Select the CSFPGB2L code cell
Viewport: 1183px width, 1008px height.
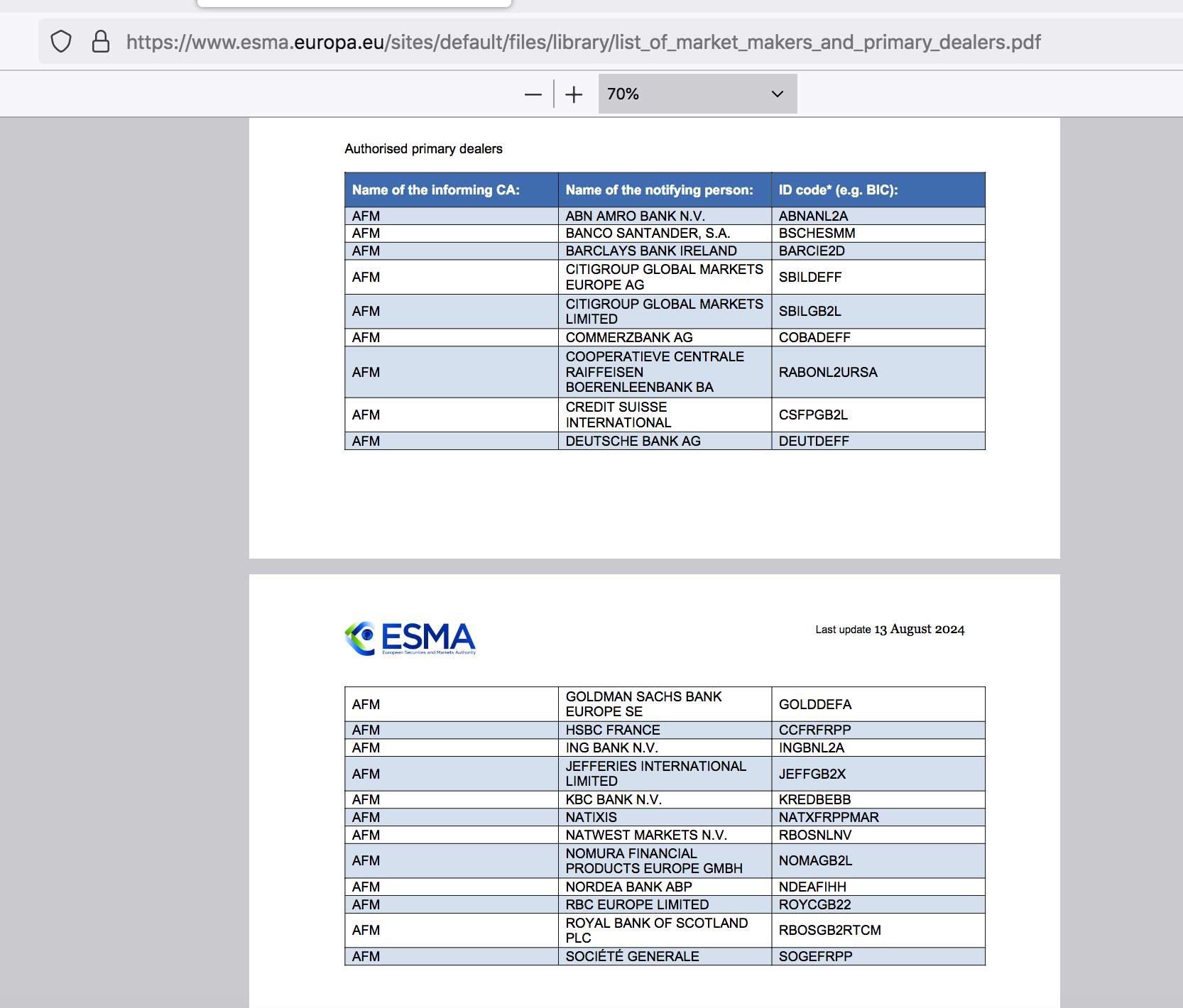[878, 415]
